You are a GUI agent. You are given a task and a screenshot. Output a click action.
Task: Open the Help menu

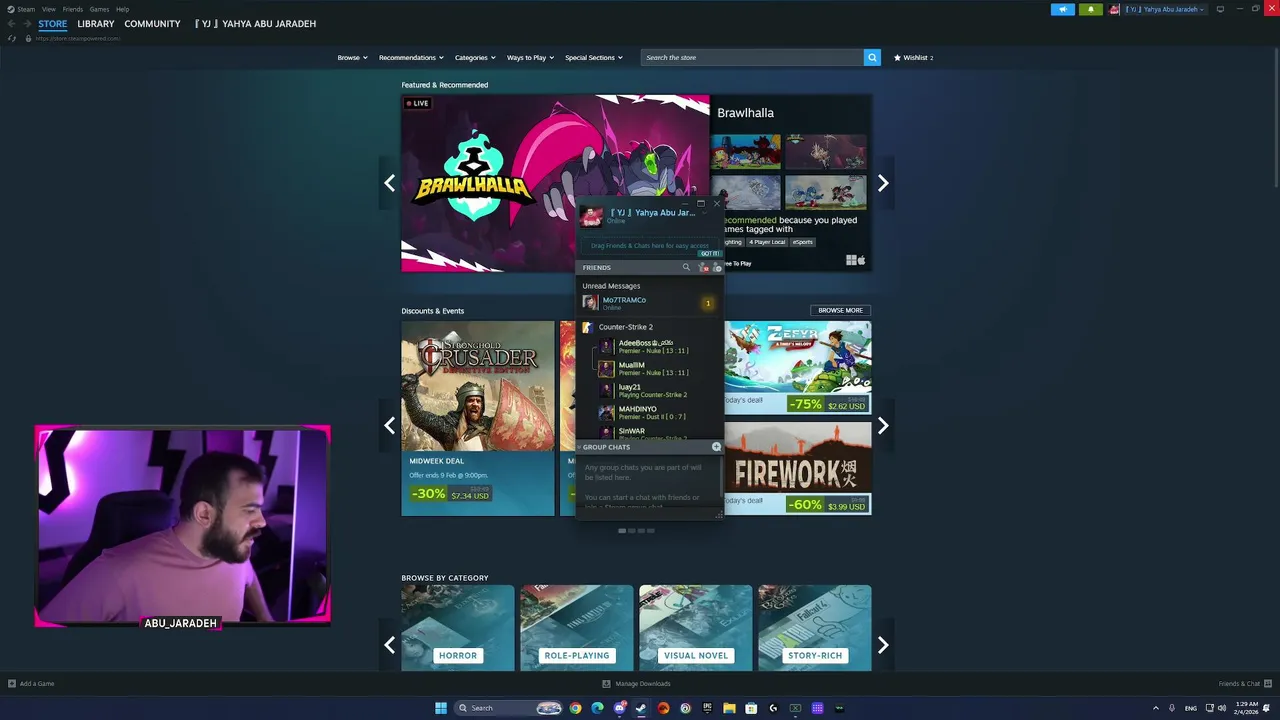122,9
